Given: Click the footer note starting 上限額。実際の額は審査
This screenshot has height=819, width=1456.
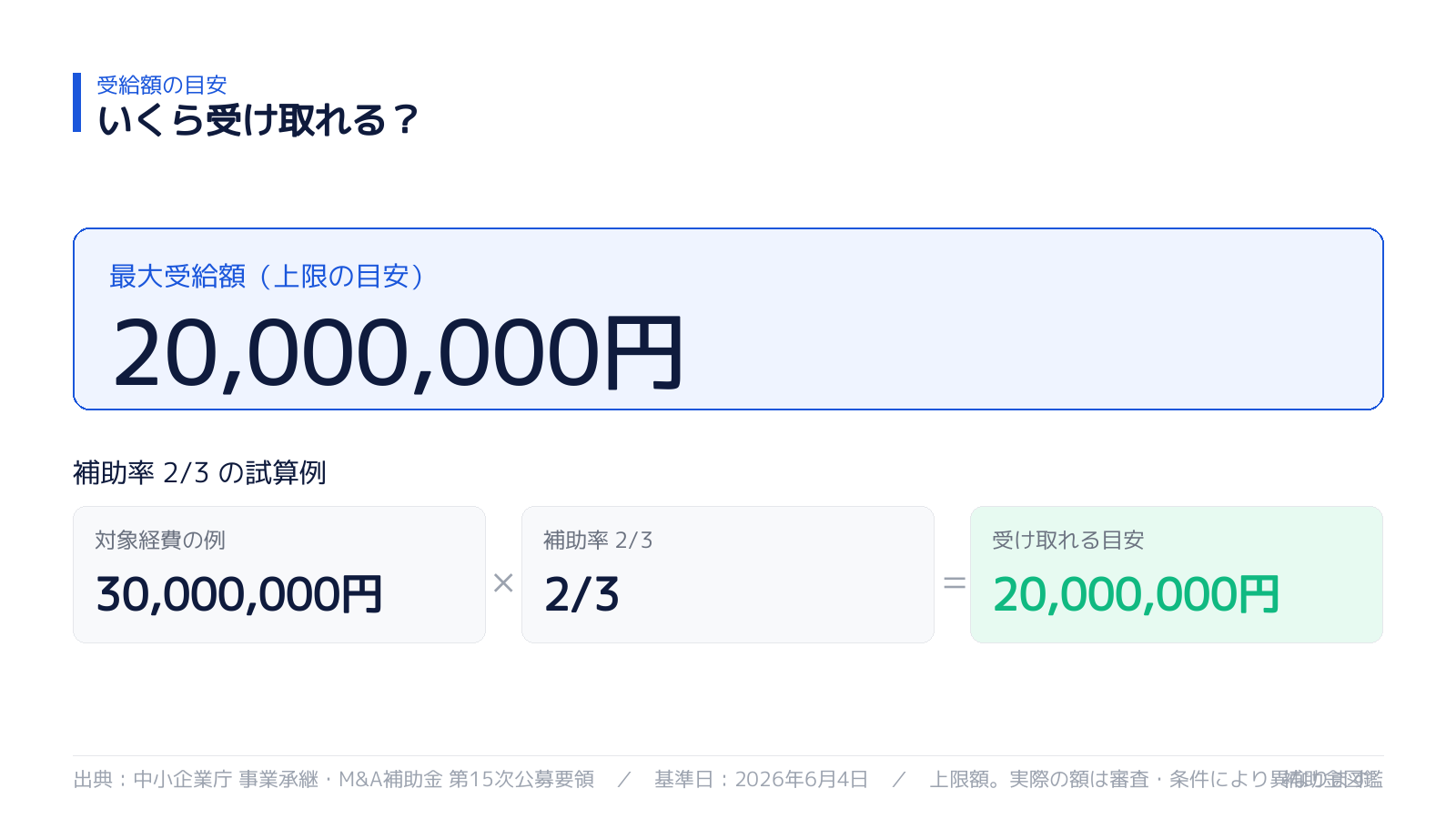Looking at the screenshot, I should 1156,779.
